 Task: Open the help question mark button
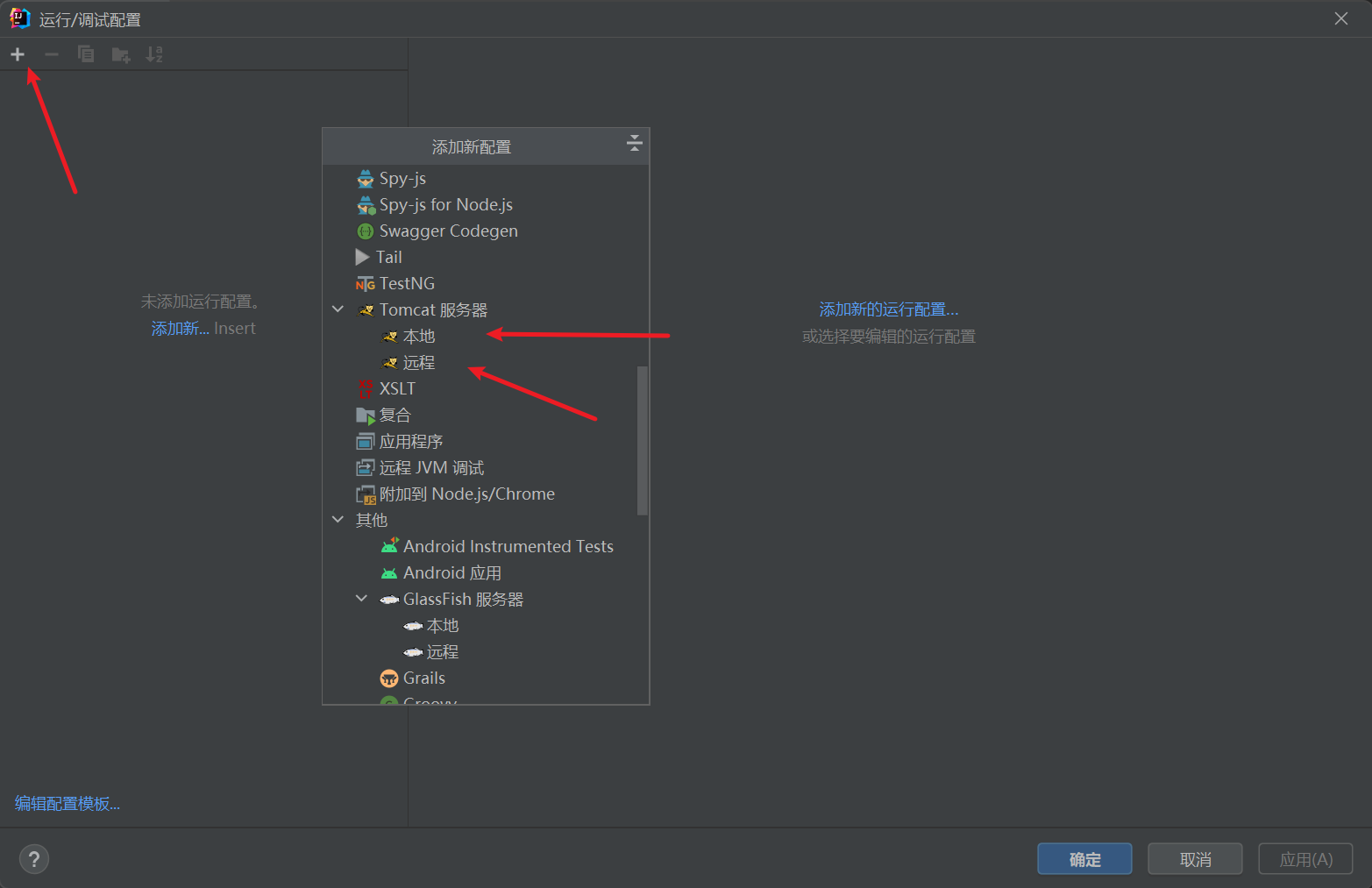34,859
